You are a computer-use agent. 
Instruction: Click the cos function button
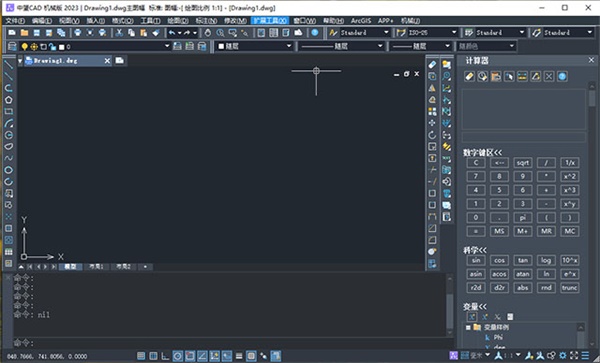coord(499,260)
